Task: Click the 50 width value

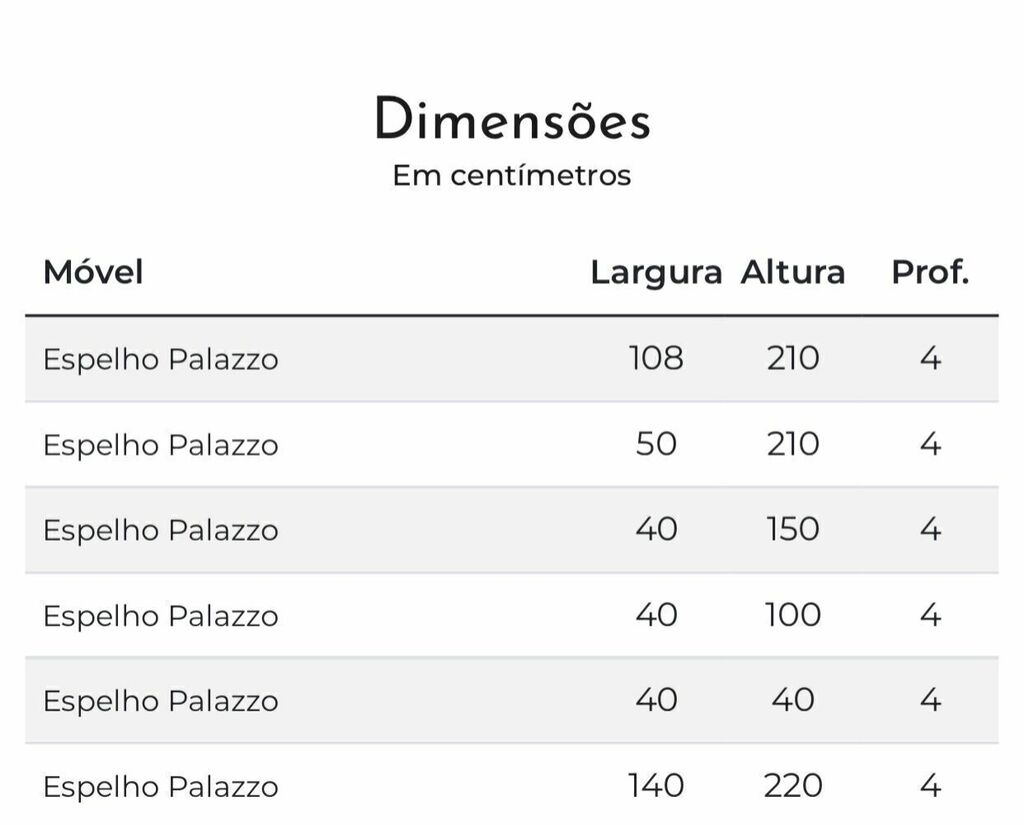Action: coord(656,444)
